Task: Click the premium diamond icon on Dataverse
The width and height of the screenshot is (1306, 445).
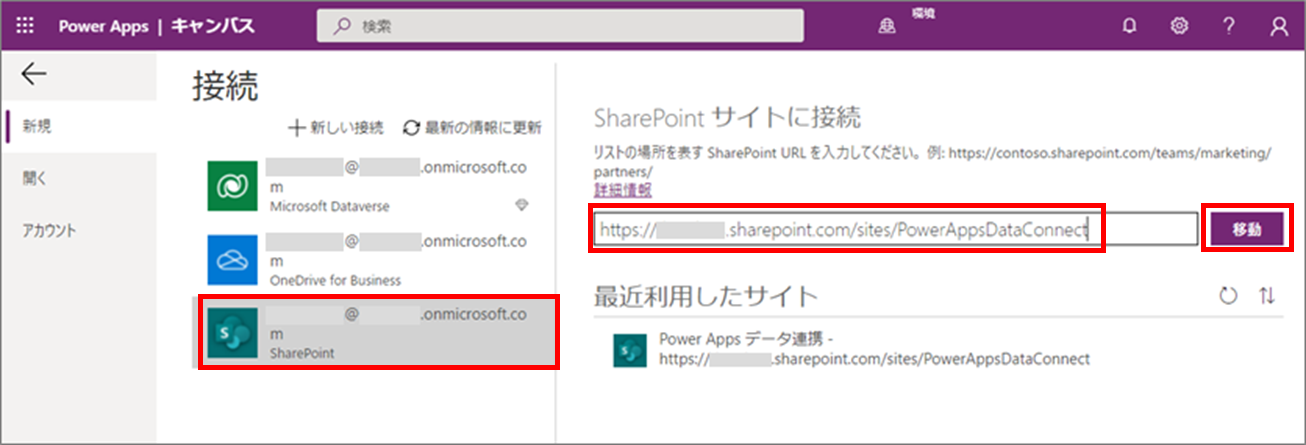Action: click(521, 205)
